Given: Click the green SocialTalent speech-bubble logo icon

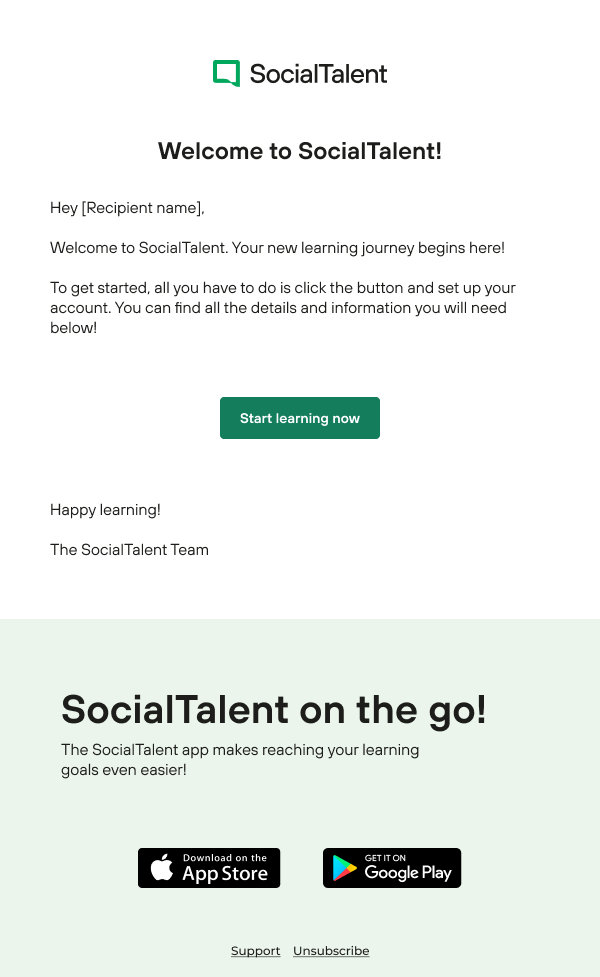Looking at the screenshot, I should (227, 73).
